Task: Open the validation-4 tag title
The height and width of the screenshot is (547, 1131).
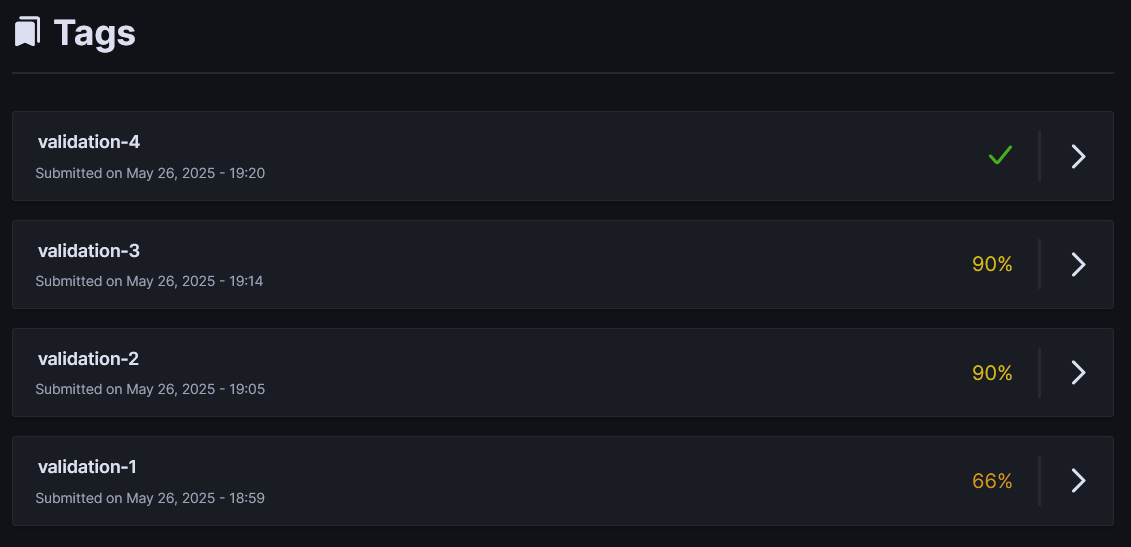Action: (x=89, y=142)
